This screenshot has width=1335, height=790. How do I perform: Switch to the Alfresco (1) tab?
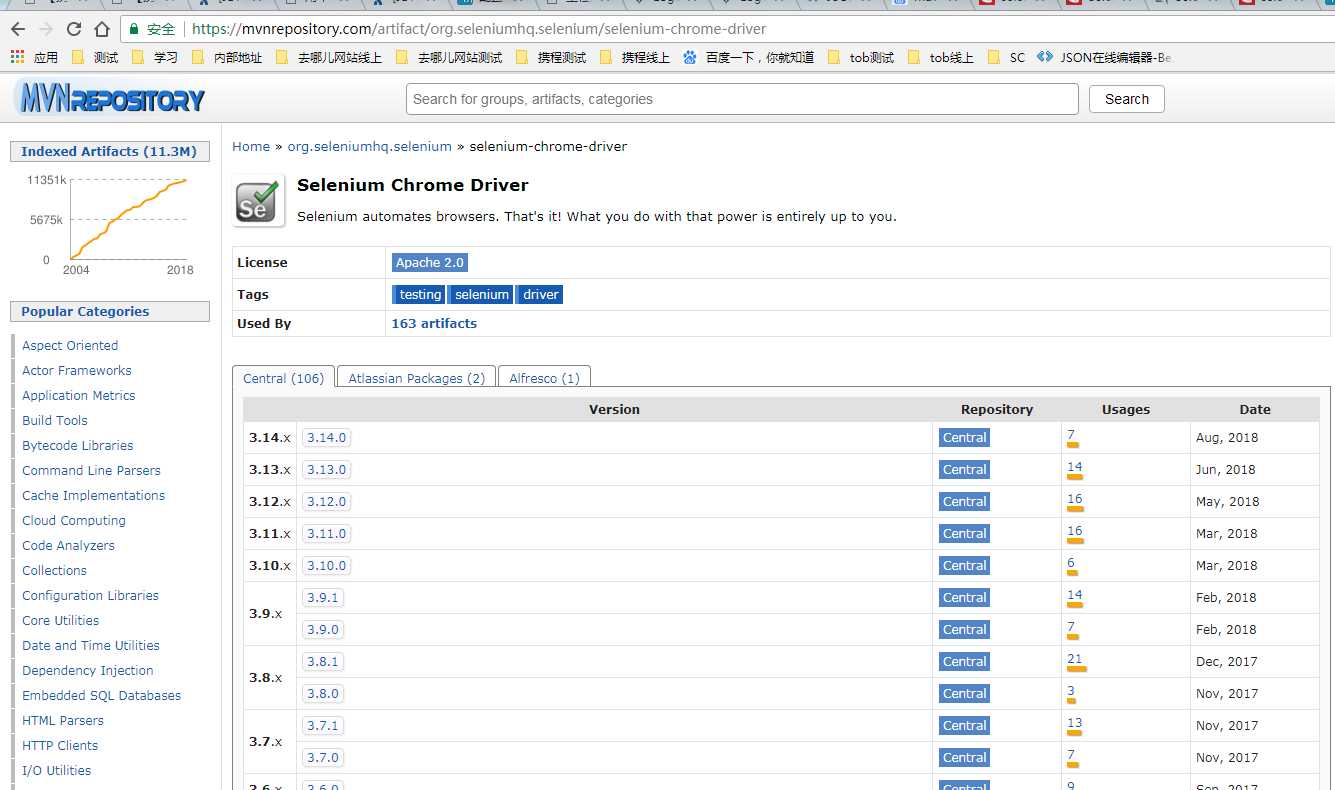click(544, 378)
